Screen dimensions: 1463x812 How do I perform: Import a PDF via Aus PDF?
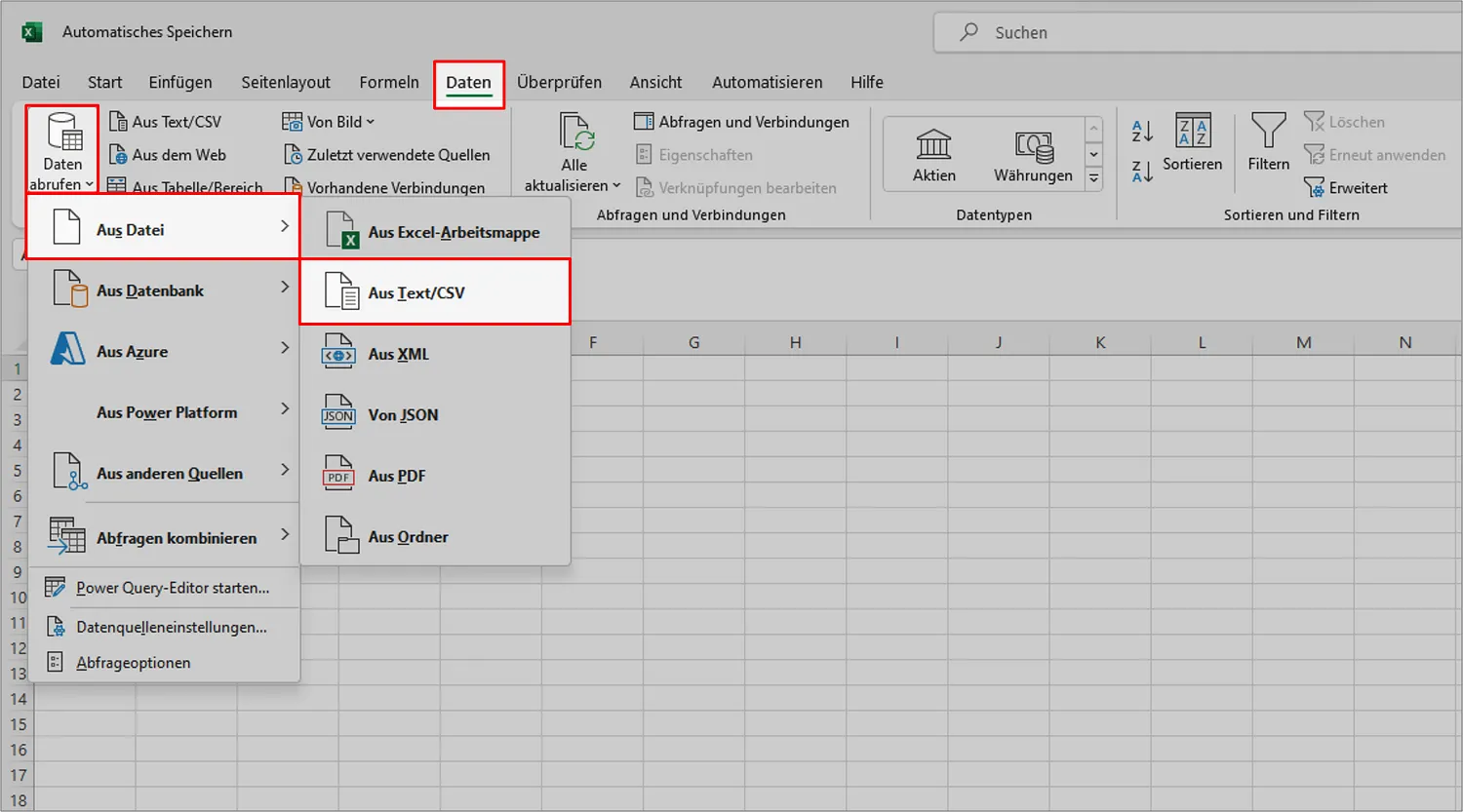coord(396,475)
